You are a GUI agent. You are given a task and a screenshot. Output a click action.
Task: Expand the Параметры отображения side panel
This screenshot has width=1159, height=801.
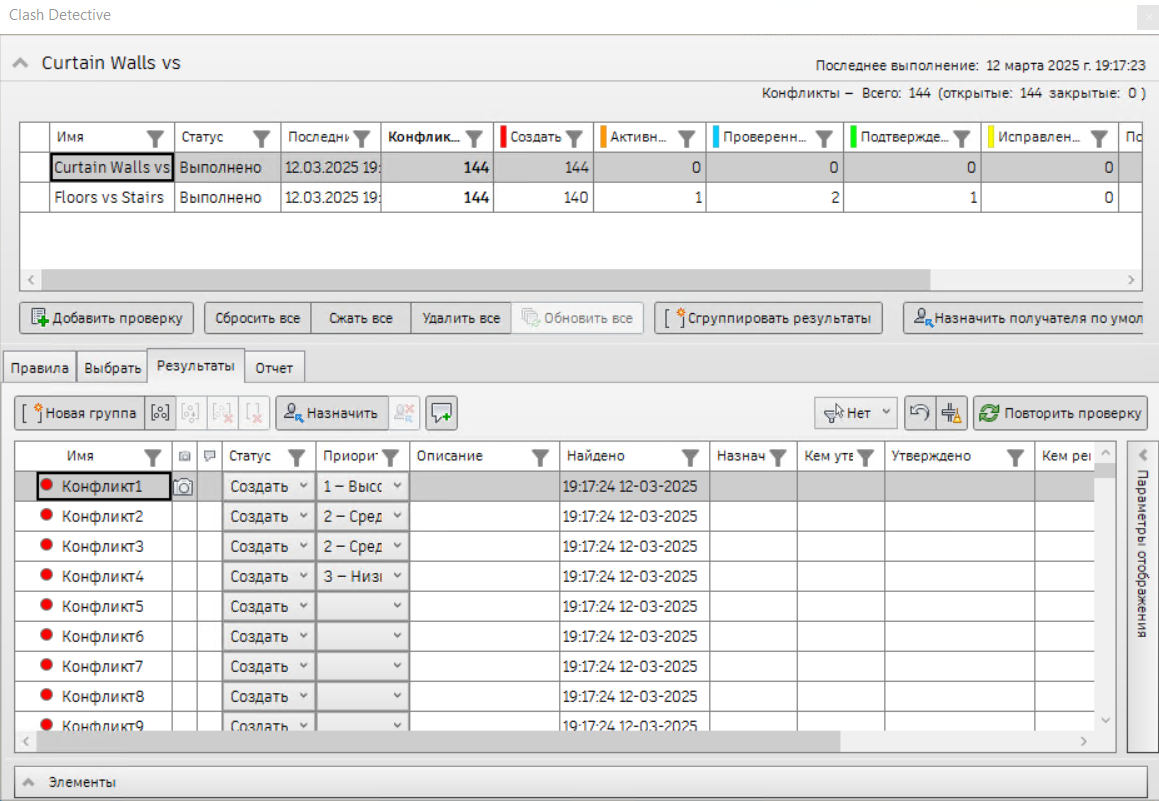coord(1143,455)
